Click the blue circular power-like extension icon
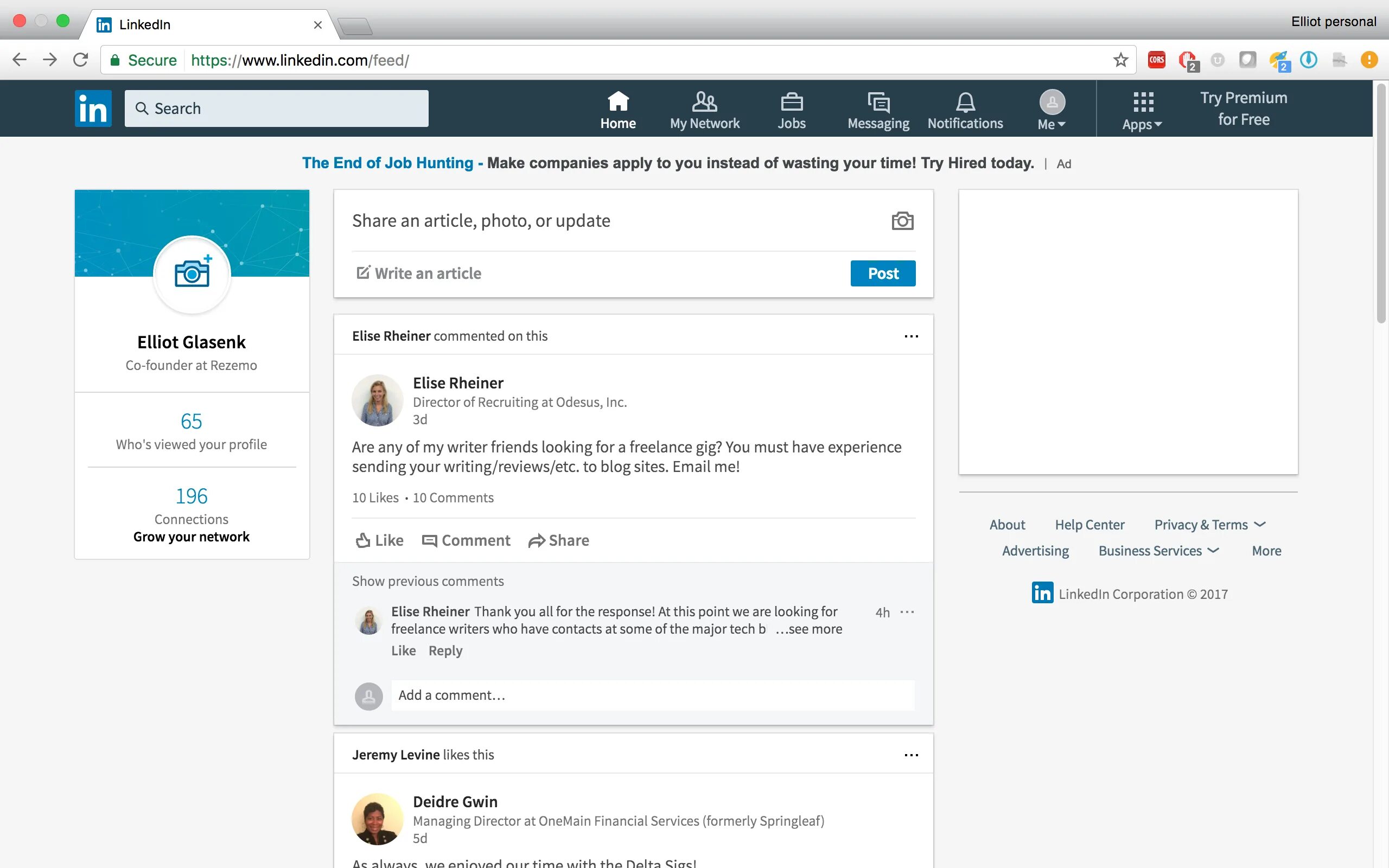This screenshot has height=868, width=1389. (x=1308, y=60)
